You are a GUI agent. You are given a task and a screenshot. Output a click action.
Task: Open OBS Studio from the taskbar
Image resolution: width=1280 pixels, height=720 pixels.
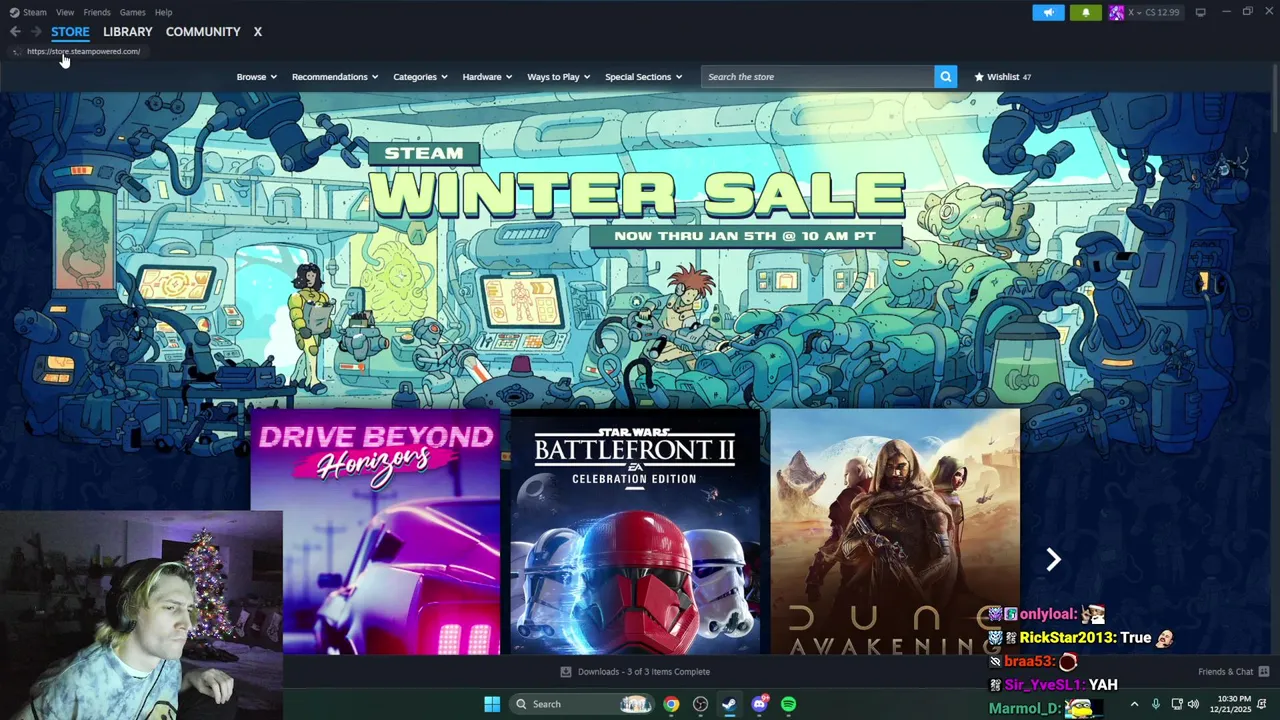click(700, 704)
